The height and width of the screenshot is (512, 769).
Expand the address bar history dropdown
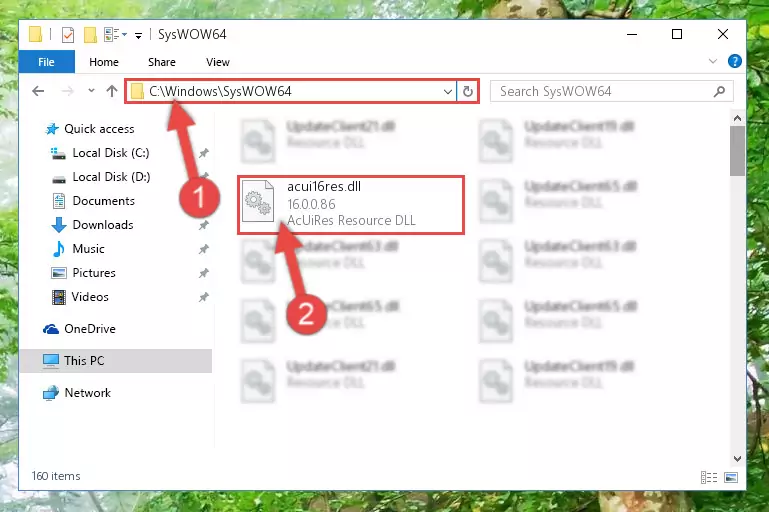pyautogui.click(x=447, y=92)
